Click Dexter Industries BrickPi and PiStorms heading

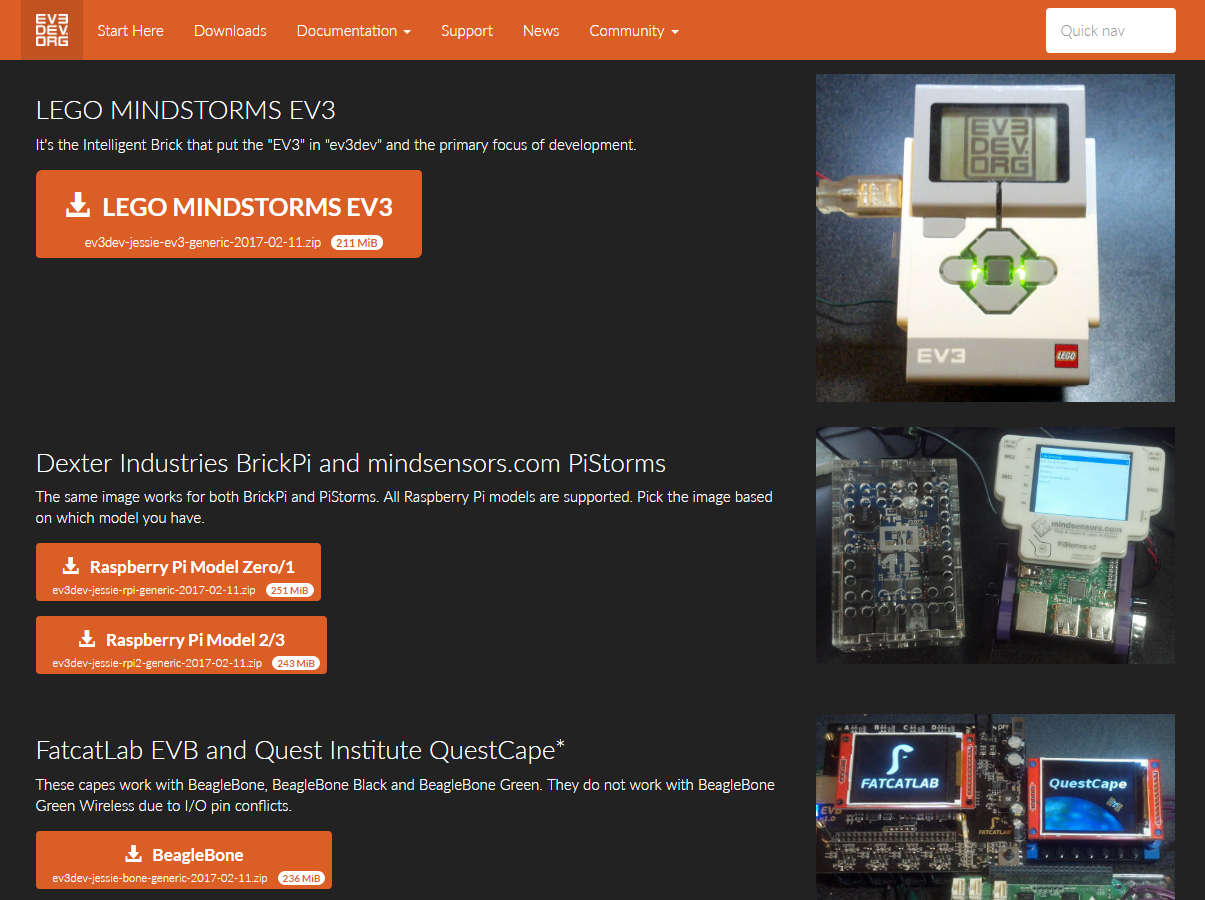351,464
